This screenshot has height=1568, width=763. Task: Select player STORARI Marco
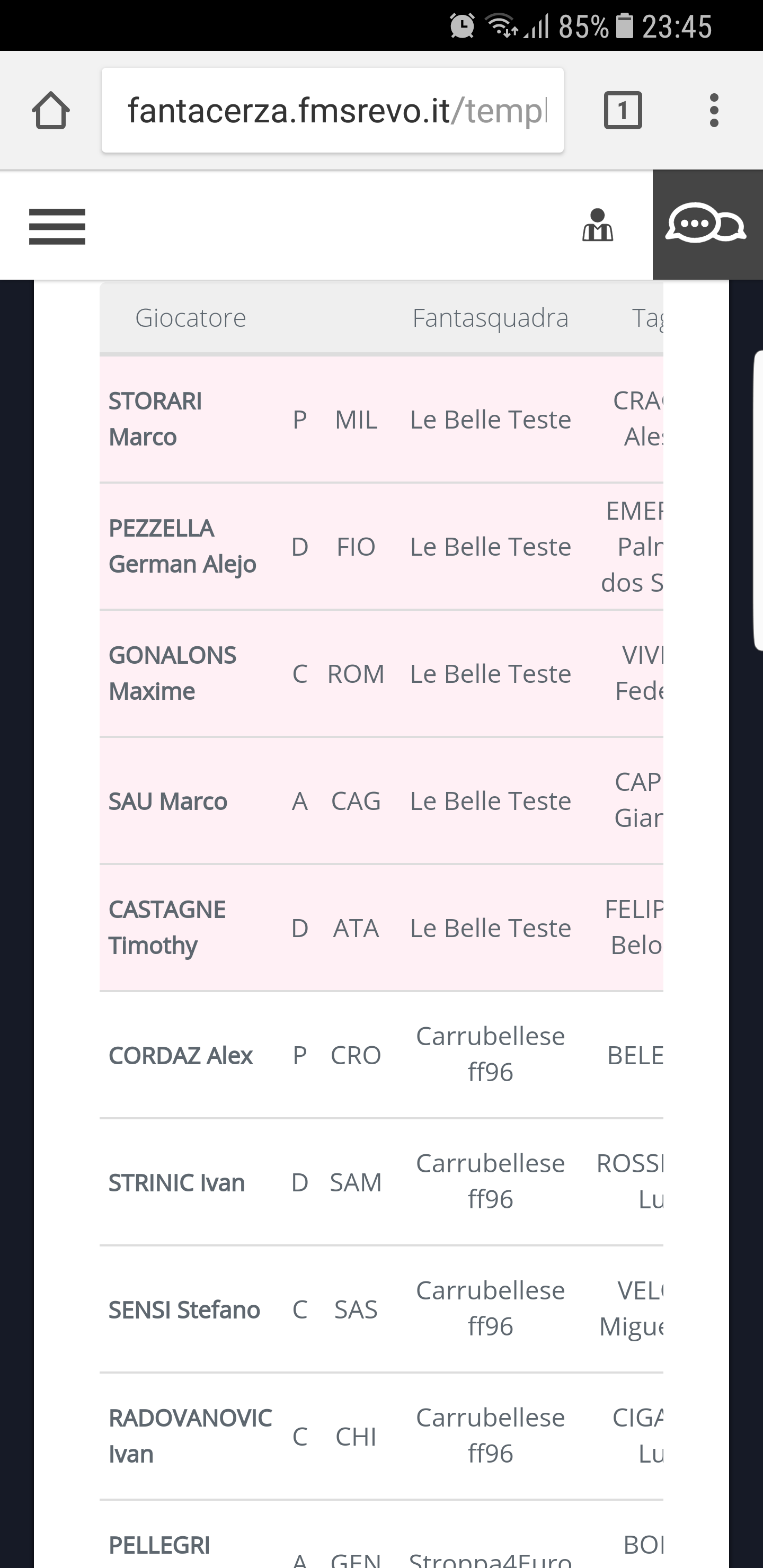[155, 420]
